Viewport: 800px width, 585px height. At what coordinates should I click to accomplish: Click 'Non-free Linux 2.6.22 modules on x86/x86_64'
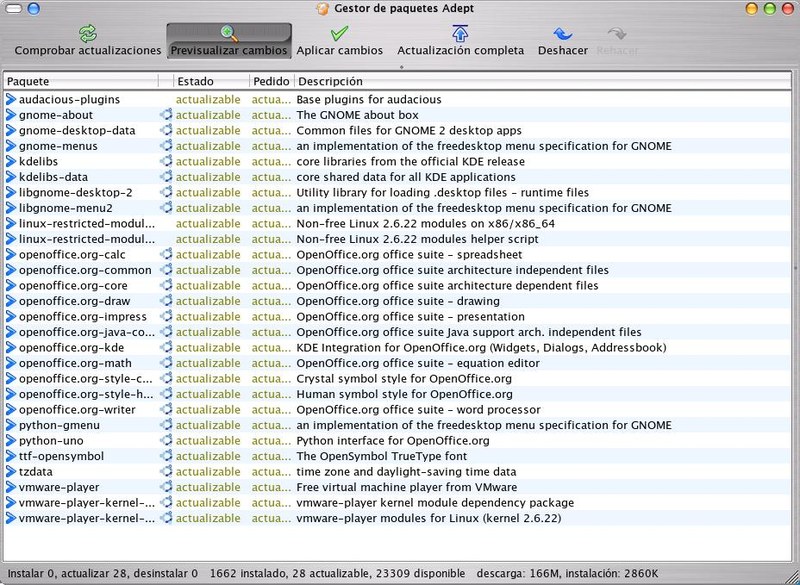tap(426, 223)
